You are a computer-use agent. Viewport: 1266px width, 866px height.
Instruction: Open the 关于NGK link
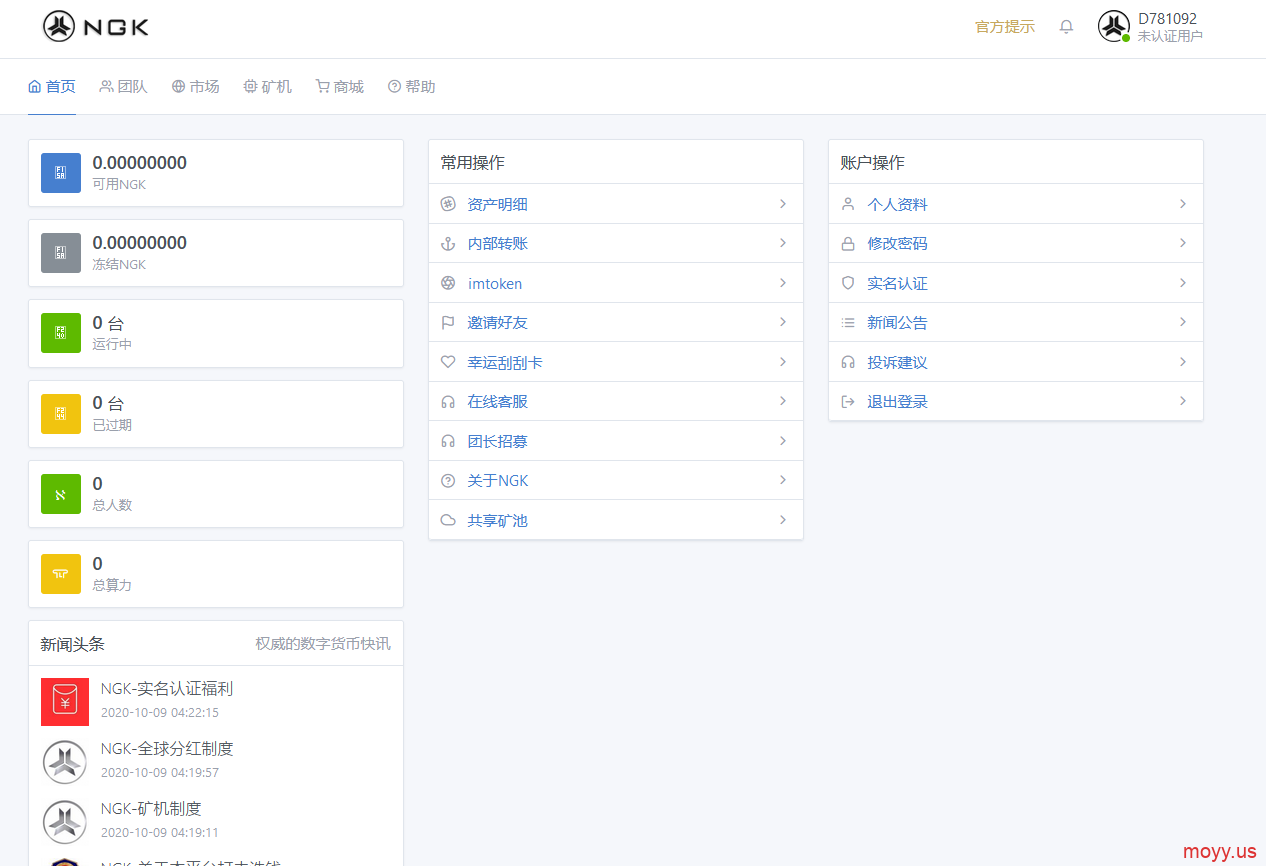pyautogui.click(x=498, y=481)
